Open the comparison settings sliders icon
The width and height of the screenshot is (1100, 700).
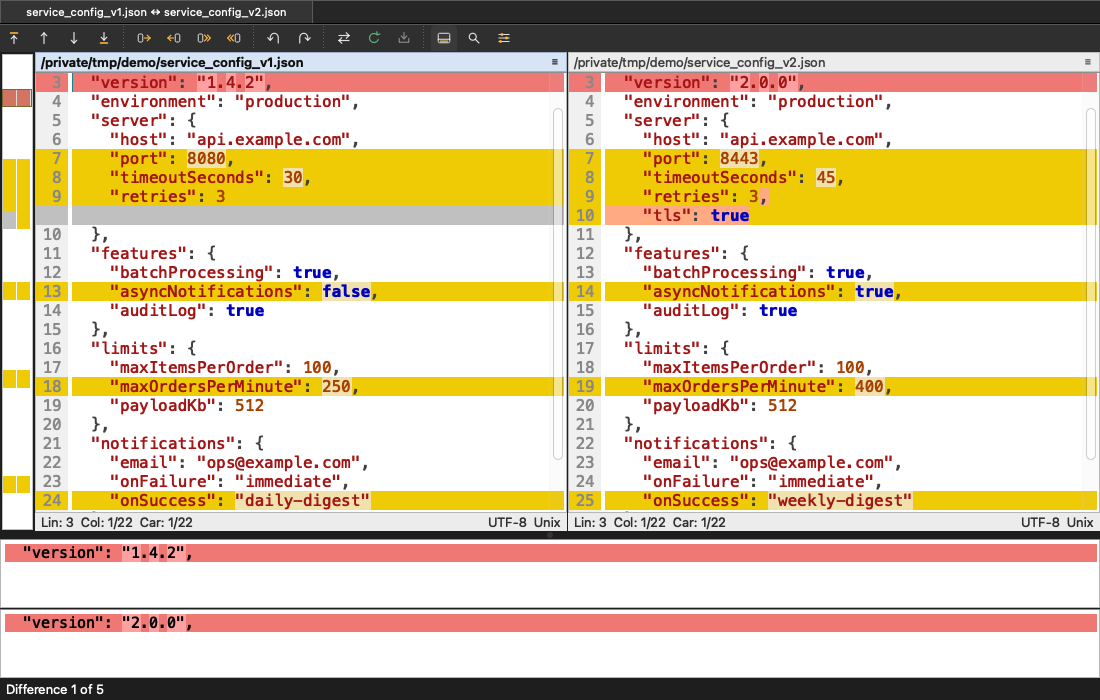click(504, 38)
